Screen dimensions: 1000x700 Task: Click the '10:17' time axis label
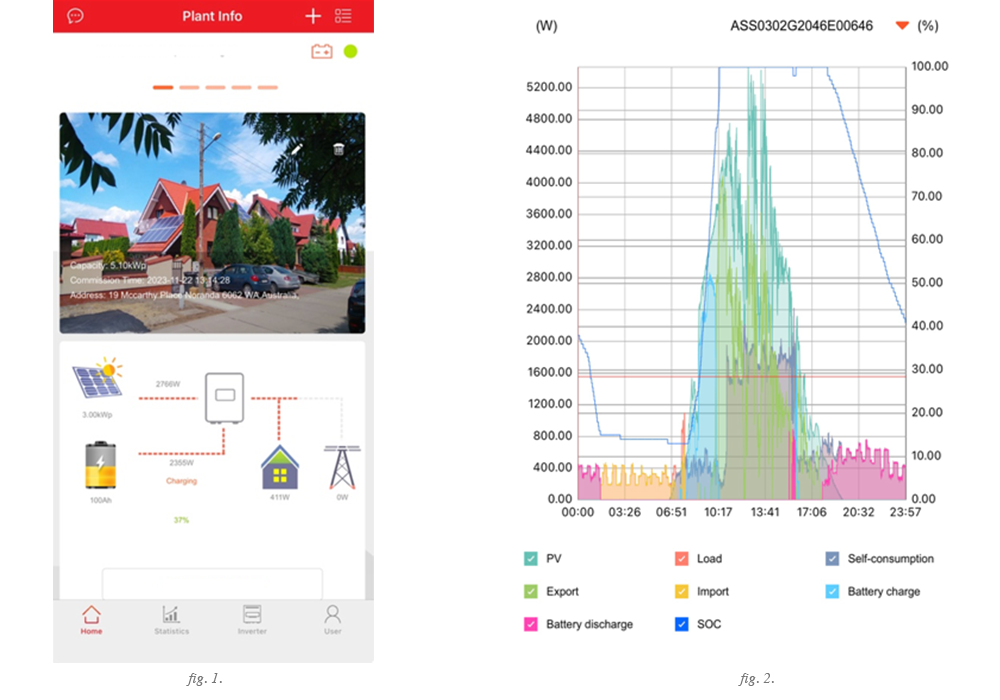(x=718, y=512)
